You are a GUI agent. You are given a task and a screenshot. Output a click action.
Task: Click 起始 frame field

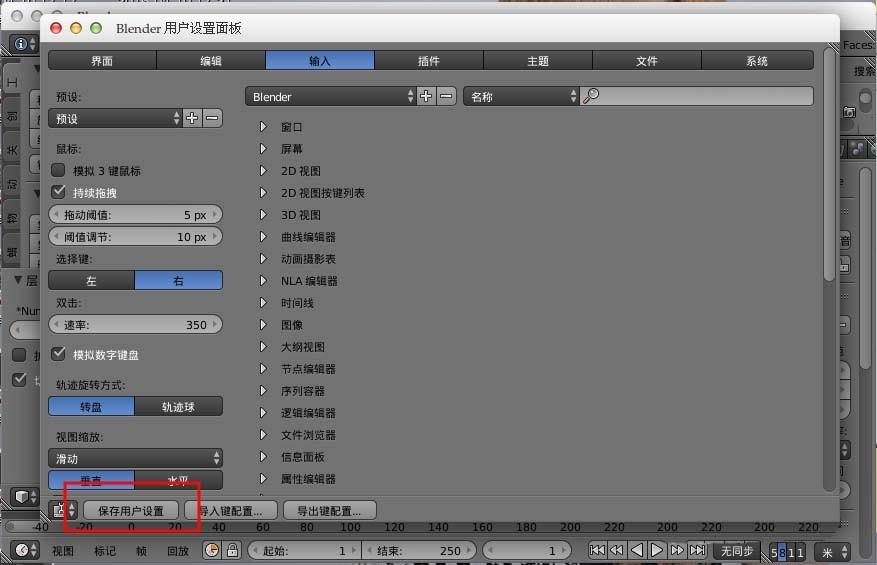(x=304, y=550)
